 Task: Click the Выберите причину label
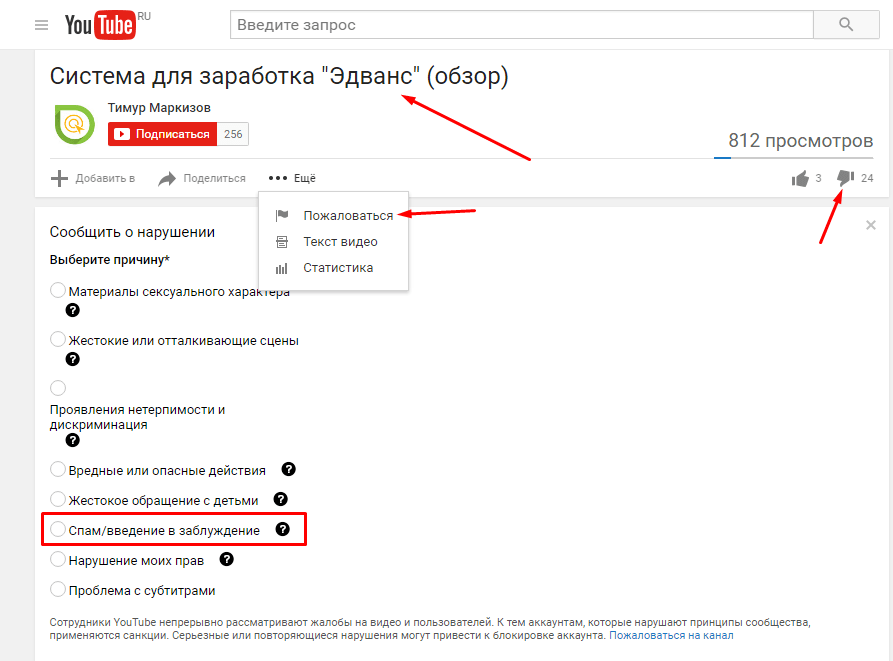(x=109, y=260)
